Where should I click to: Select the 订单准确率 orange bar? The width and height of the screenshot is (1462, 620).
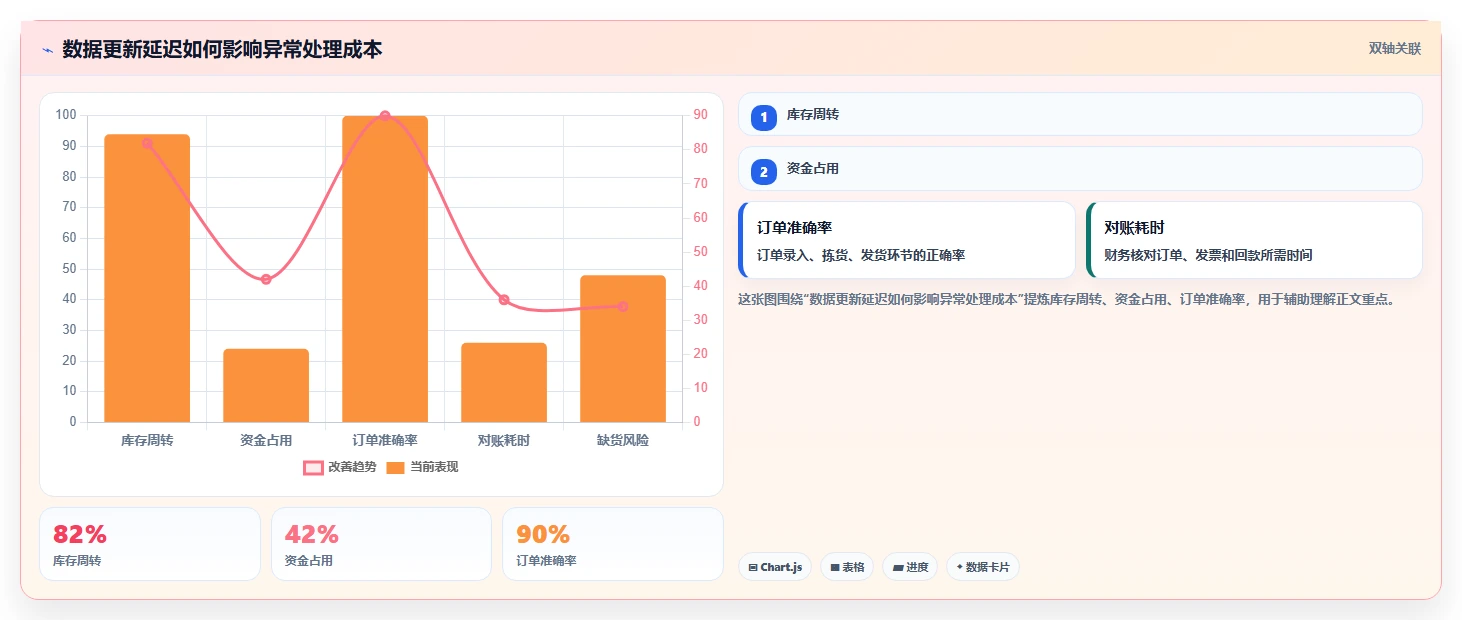pos(385,269)
